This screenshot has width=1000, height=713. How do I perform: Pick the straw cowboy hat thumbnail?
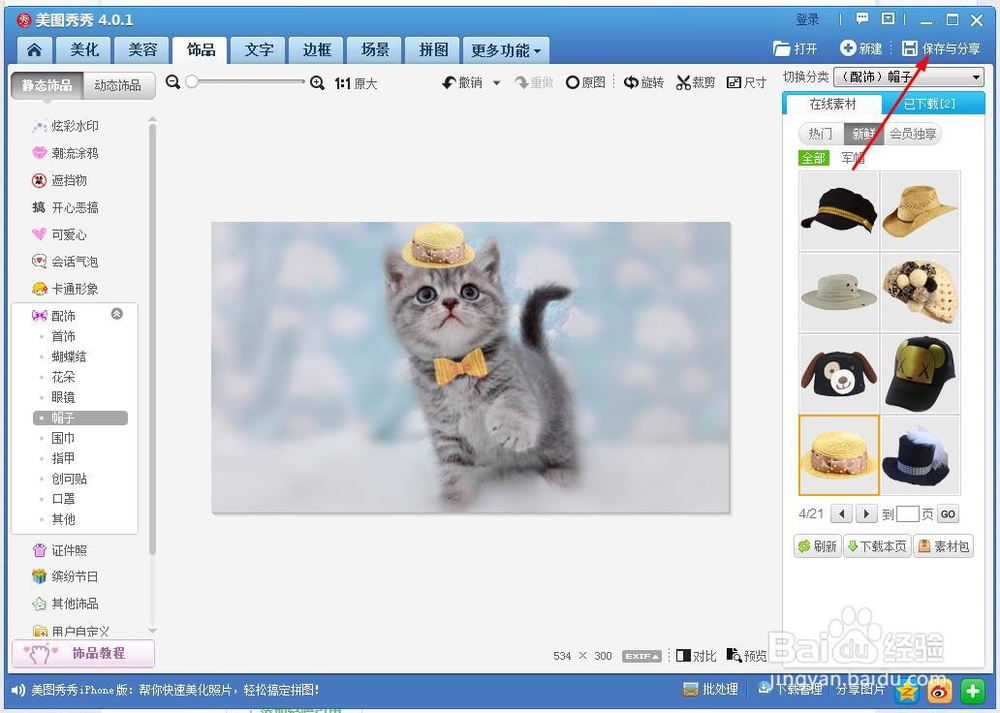pos(920,210)
